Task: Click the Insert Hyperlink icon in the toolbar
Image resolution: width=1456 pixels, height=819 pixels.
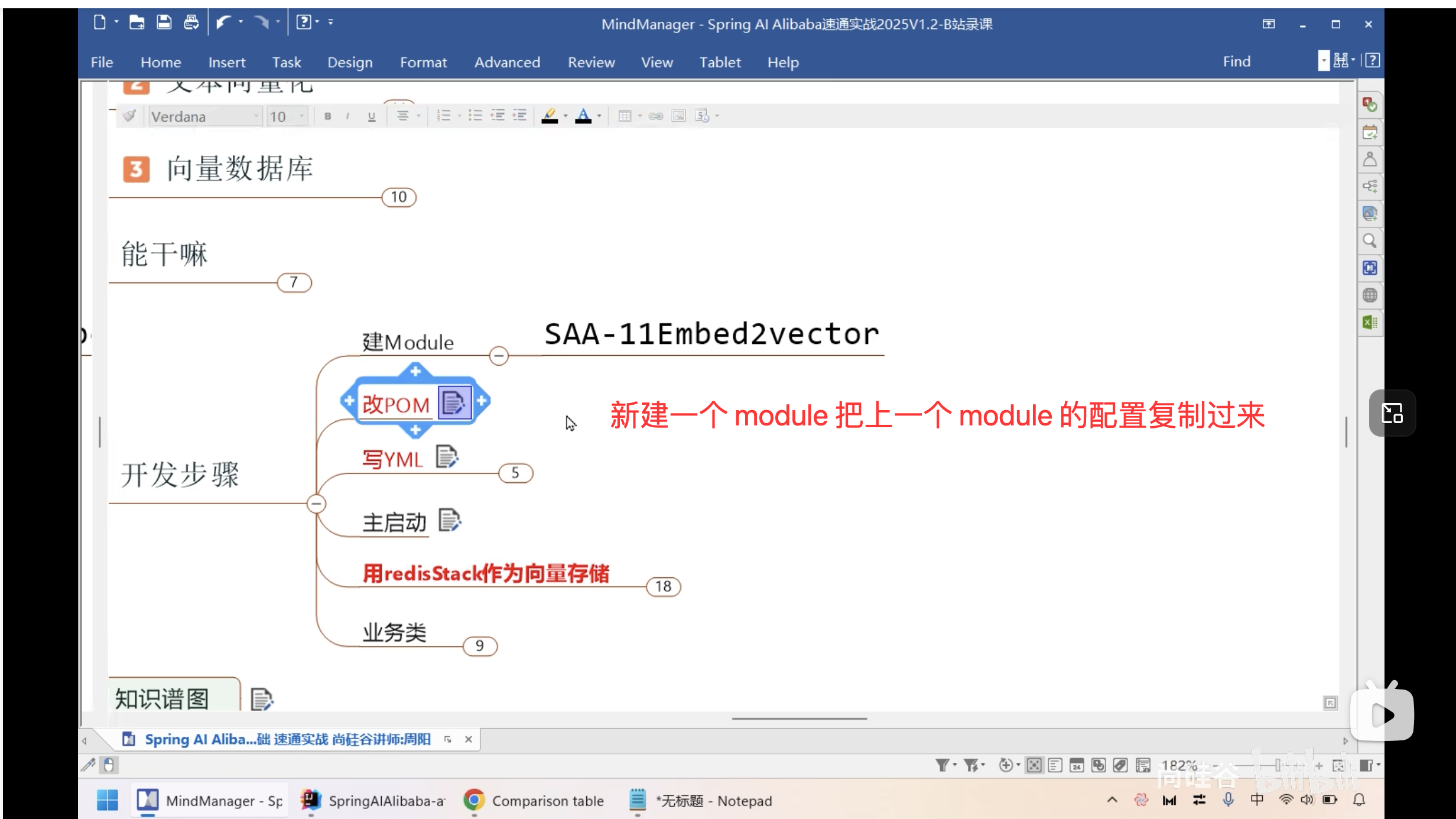Action: pyautogui.click(x=656, y=116)
